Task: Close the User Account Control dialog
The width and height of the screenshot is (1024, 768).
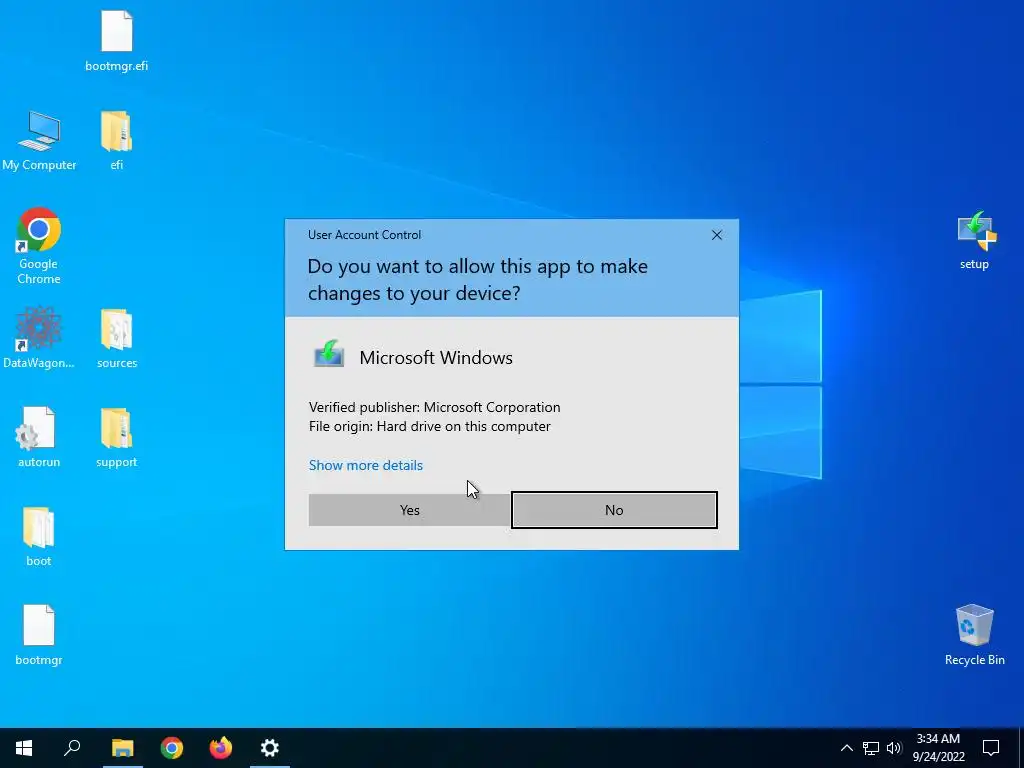Action: pyautogui.click(x=716, y=235)
